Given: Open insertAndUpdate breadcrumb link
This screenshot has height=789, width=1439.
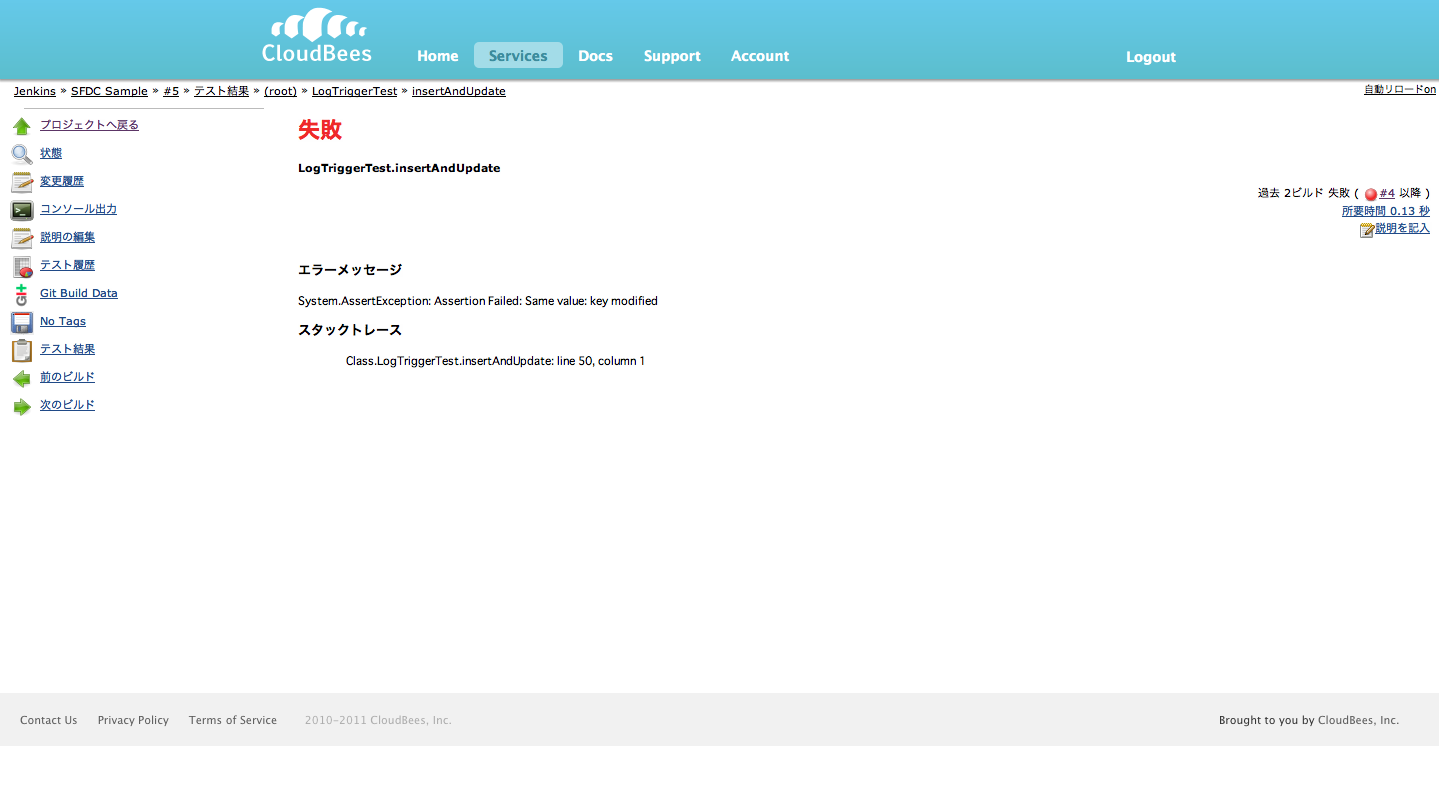Looking at the screenshot, I should coord(459,91).
